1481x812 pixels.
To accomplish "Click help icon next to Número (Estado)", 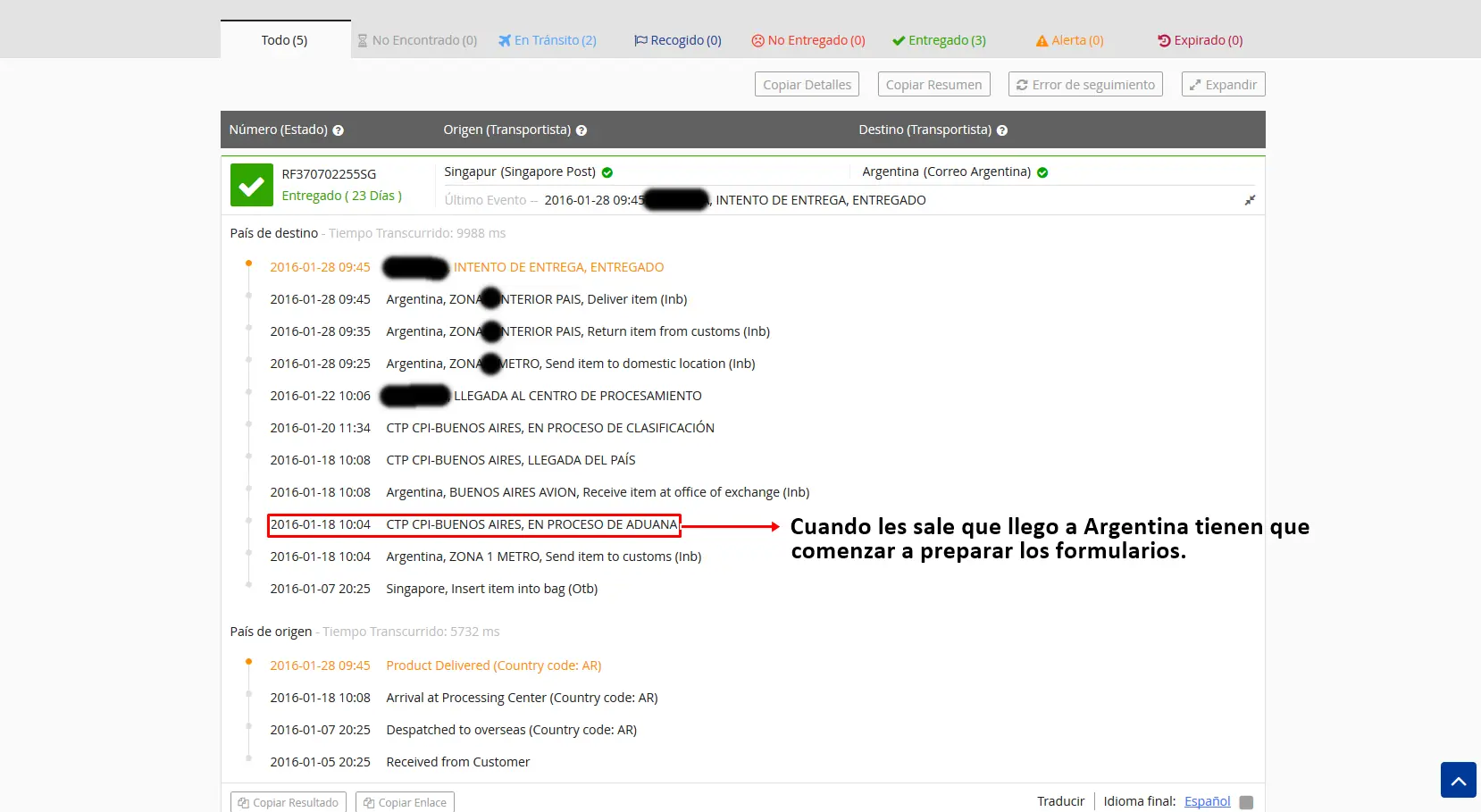I will click(x=339, y=130).
